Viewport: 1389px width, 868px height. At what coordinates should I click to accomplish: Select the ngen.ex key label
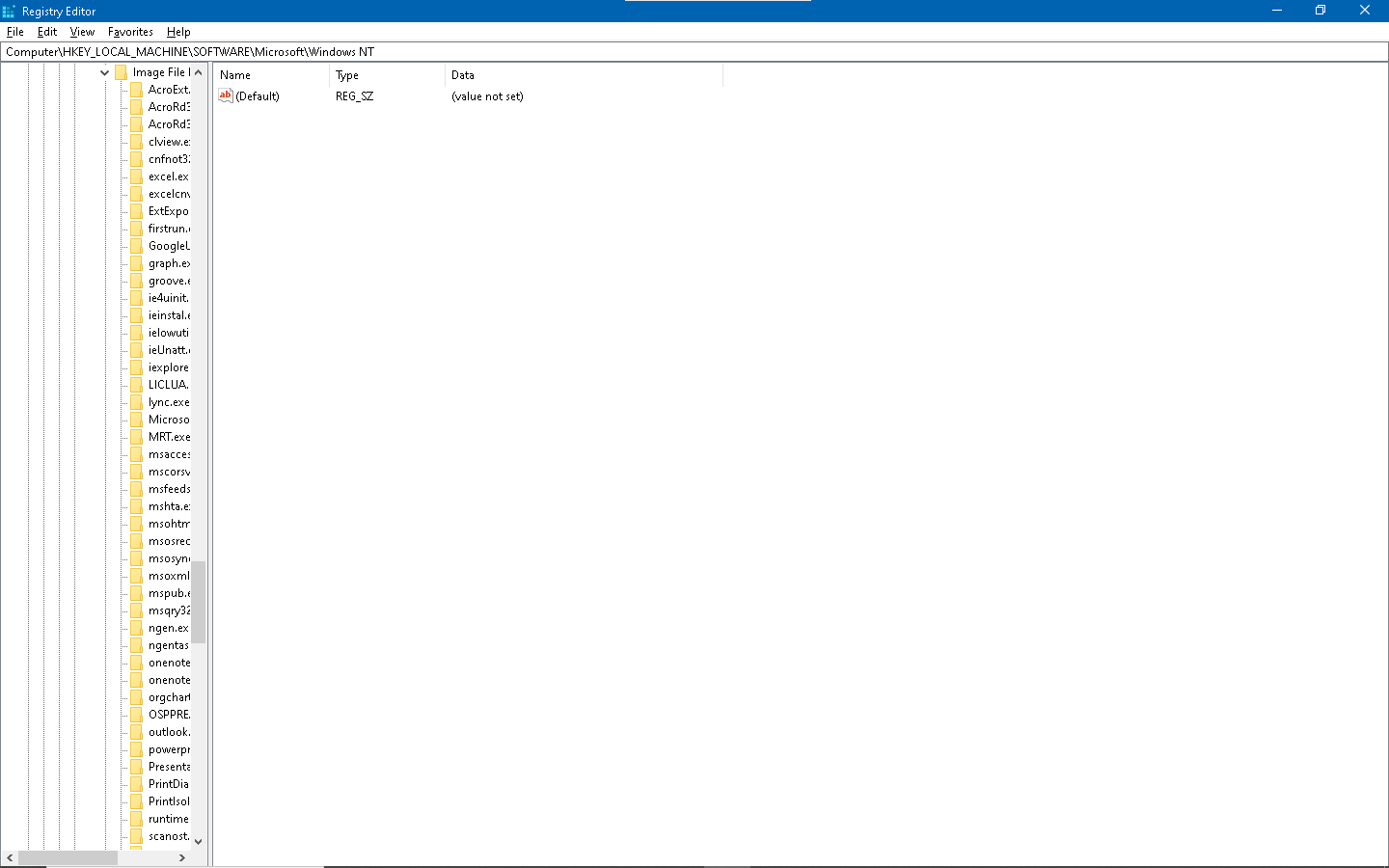(x=169, y=628)
